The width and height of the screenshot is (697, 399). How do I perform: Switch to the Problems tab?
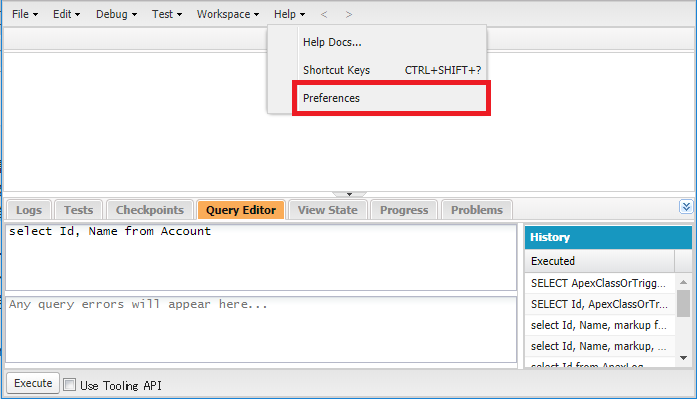coord(477,210)
